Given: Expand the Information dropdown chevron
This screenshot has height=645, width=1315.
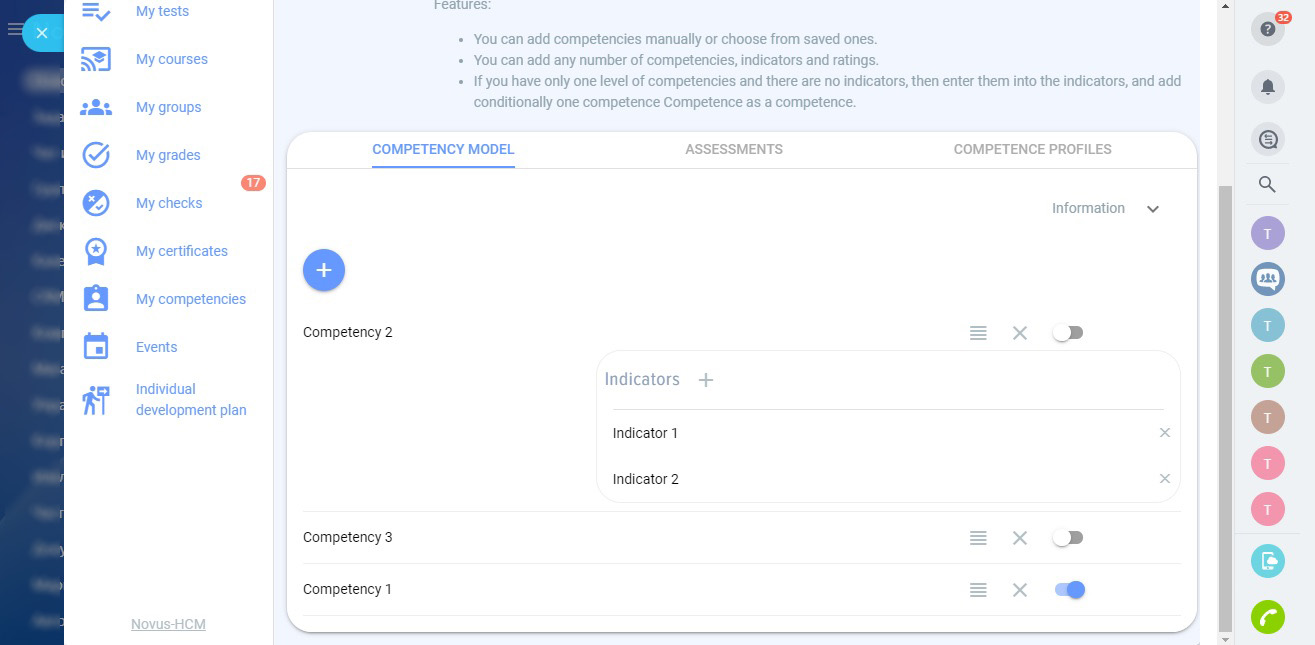Looking at the screenshot, I should (x=1153, y=209).
